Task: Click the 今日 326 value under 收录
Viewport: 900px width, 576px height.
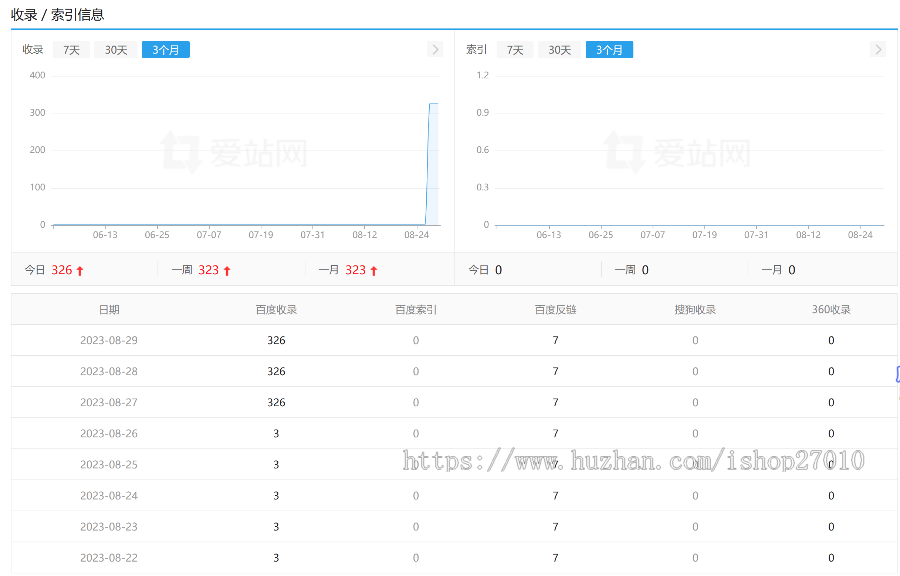Action: tap(62, 270)
